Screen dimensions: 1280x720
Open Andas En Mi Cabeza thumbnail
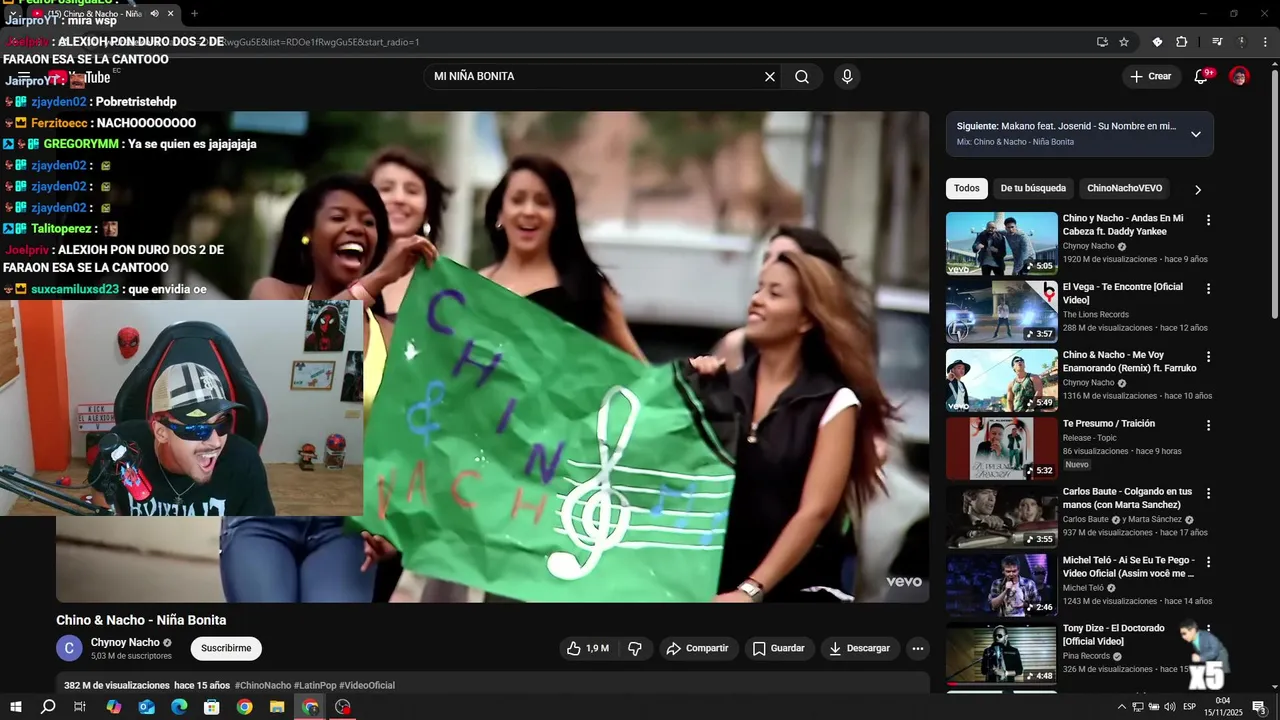[1001, 243]
